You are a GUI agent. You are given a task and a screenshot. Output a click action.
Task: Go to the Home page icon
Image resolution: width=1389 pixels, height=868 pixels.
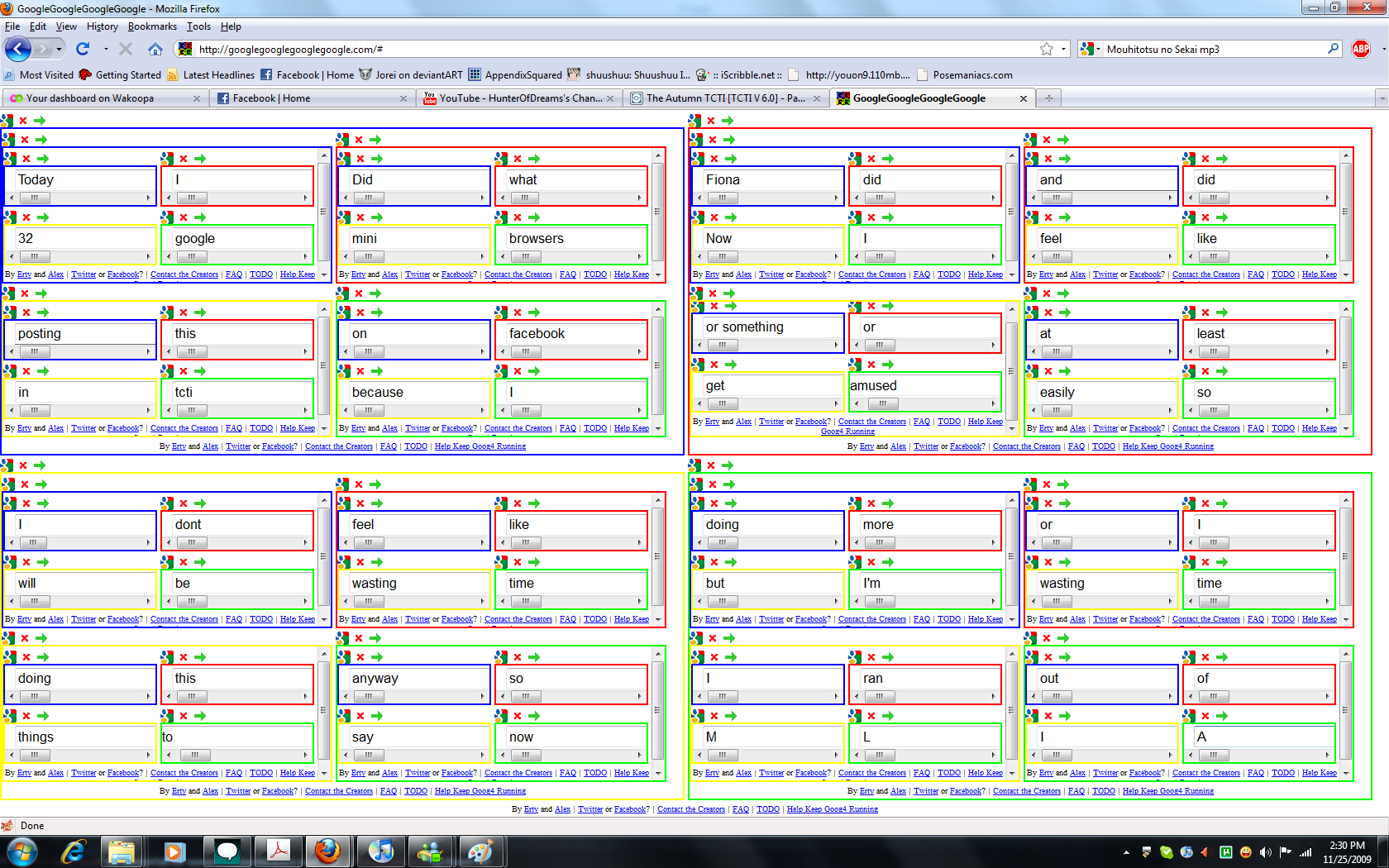point(155,49)
